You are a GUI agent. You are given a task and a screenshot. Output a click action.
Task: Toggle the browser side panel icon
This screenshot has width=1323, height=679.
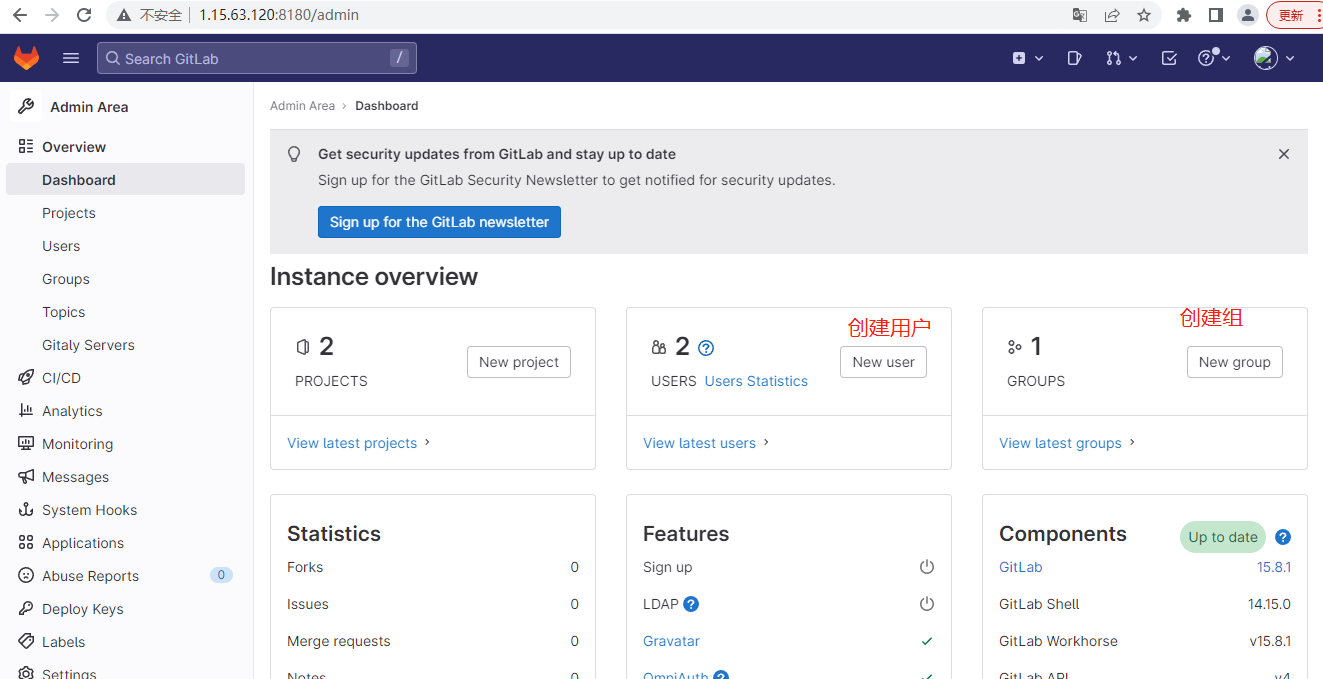pyautogui.click(x=1216, y=15)
